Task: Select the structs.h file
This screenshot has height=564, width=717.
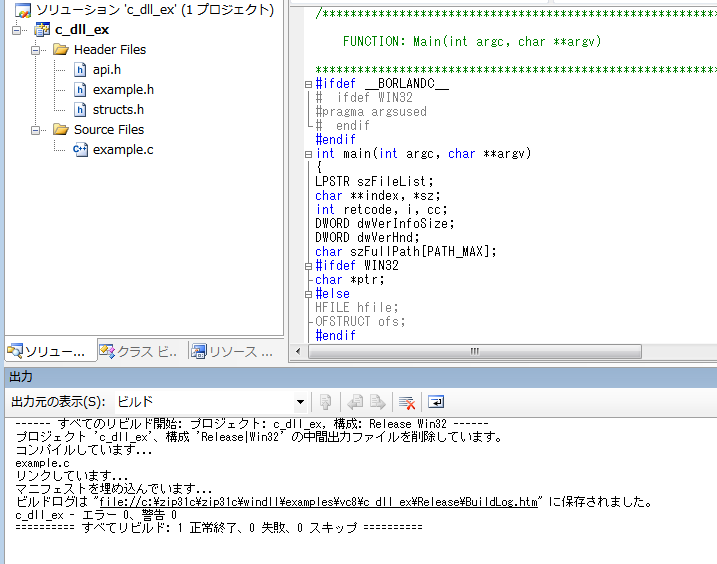Action: (x=118, y=110)
